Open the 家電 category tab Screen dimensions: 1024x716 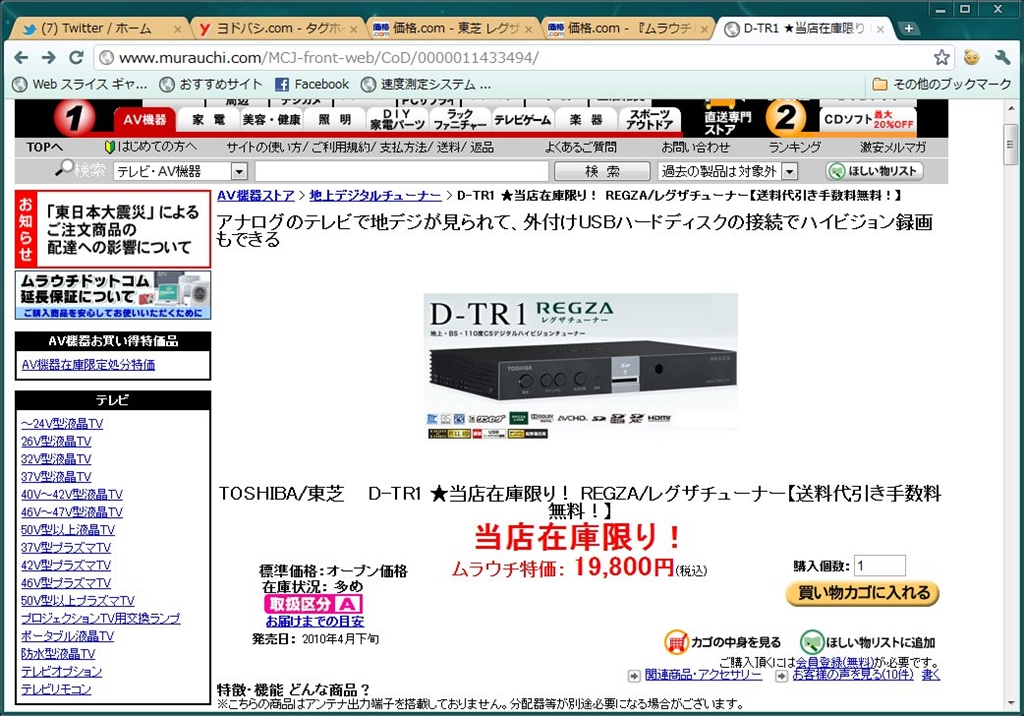tap(208, 119)
